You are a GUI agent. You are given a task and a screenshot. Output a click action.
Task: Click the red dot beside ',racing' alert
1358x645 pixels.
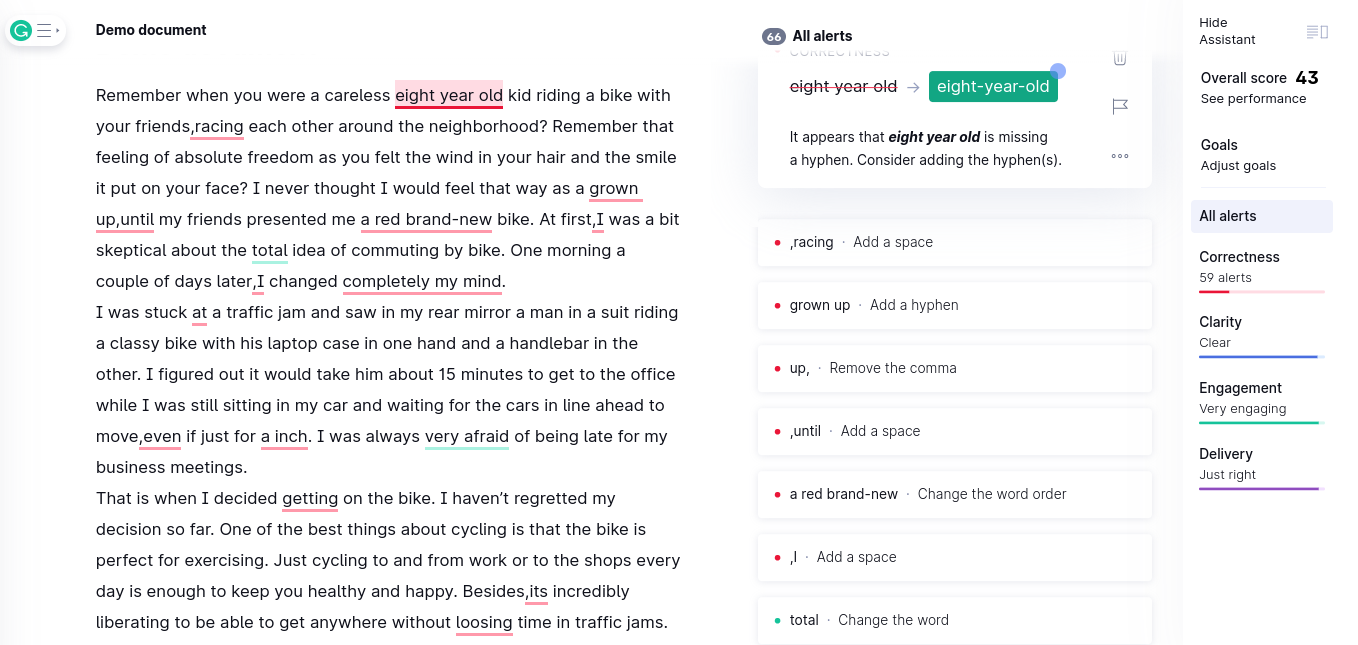click(777, 243)
